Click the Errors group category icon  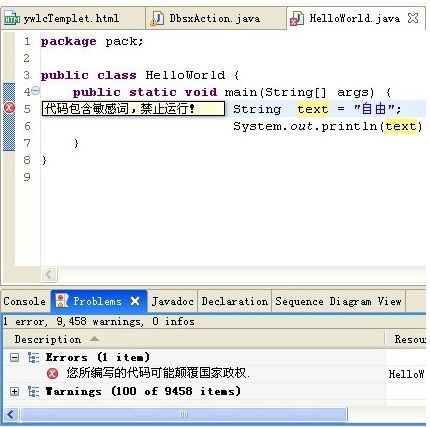[x=33, y=358]
